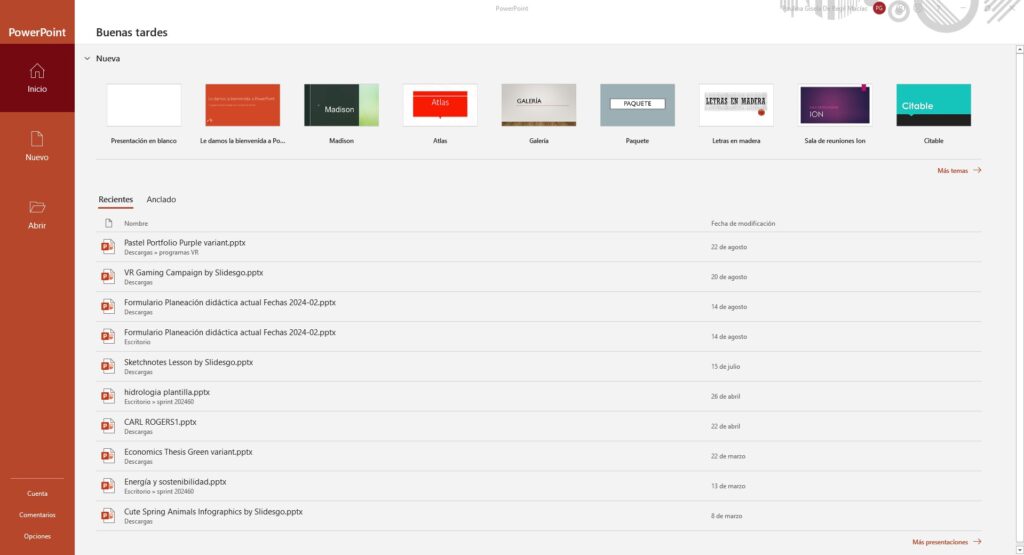
Task: Select the Recientes tab
Action: (115, 200)
